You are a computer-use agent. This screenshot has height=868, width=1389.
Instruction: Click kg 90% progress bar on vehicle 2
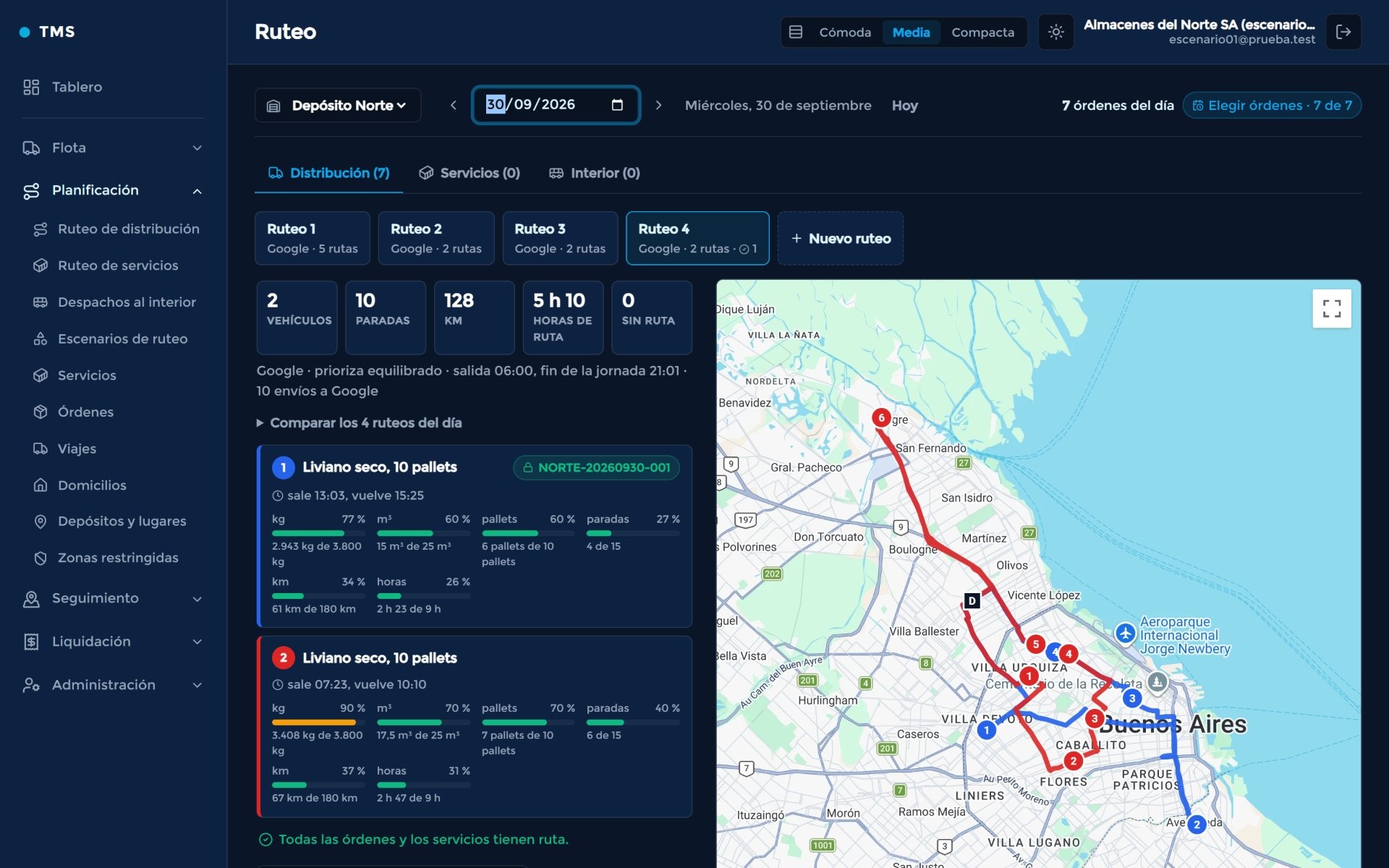(x=318, y=722)
